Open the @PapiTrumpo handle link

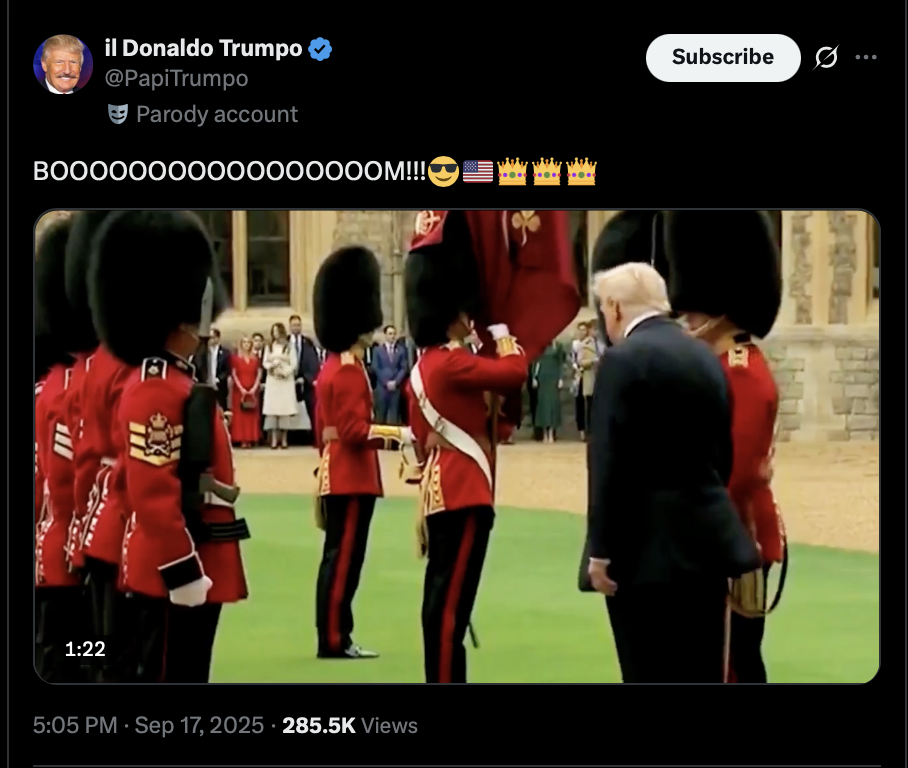click(x=177, y=78)
